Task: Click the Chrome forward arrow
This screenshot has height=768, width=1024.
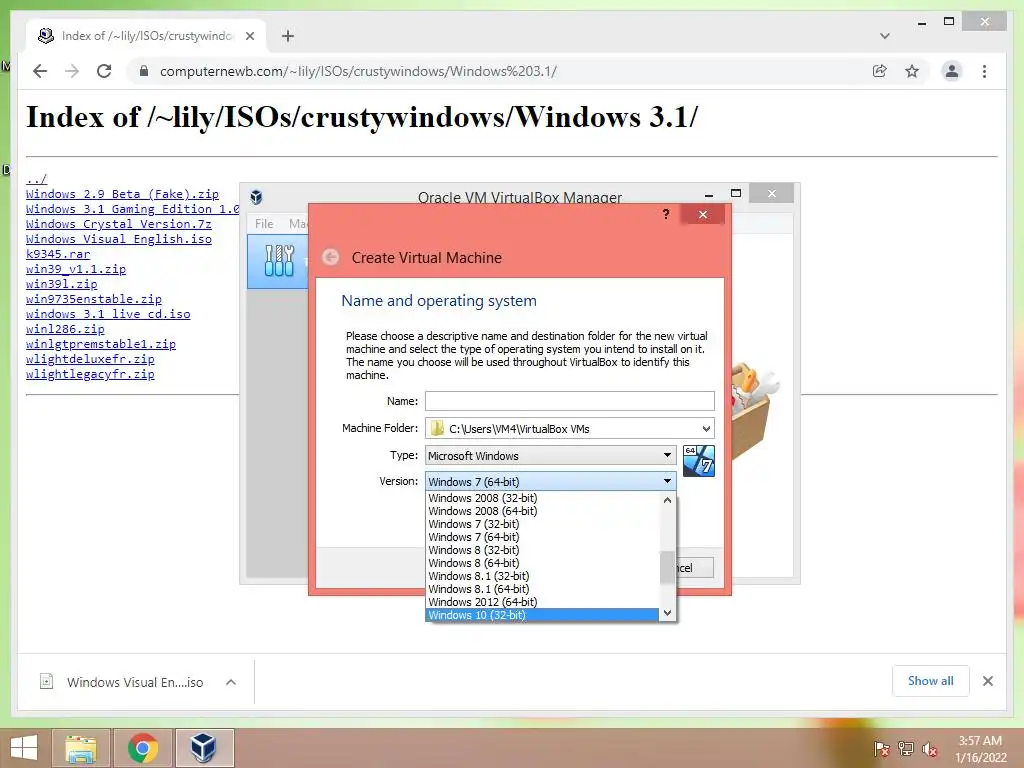Action: (72, 71)
